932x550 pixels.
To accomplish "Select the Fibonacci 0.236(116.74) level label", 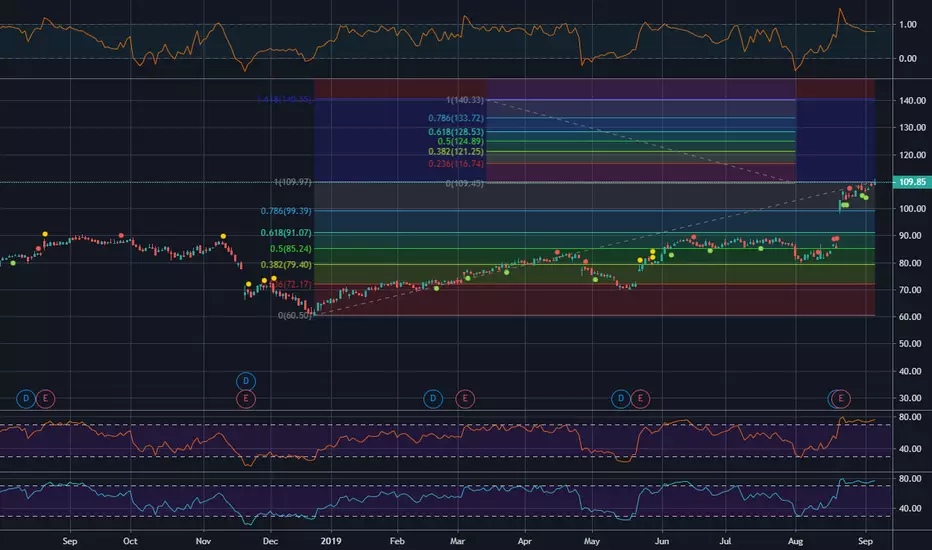I will [456, 164].
